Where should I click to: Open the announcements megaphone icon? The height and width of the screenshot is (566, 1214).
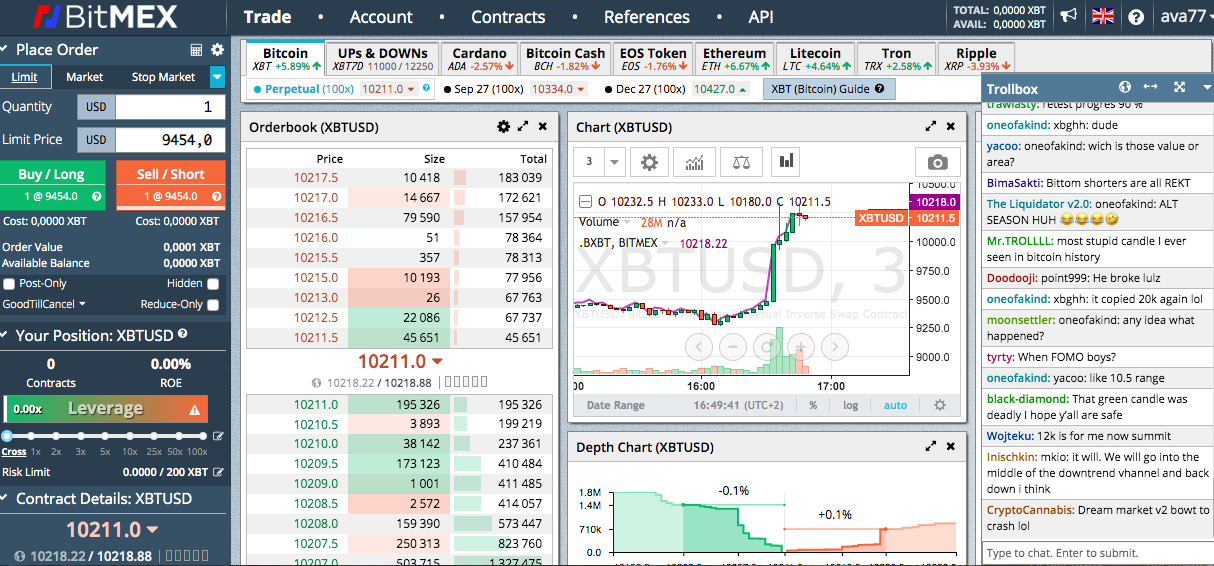pos(1068,16)
